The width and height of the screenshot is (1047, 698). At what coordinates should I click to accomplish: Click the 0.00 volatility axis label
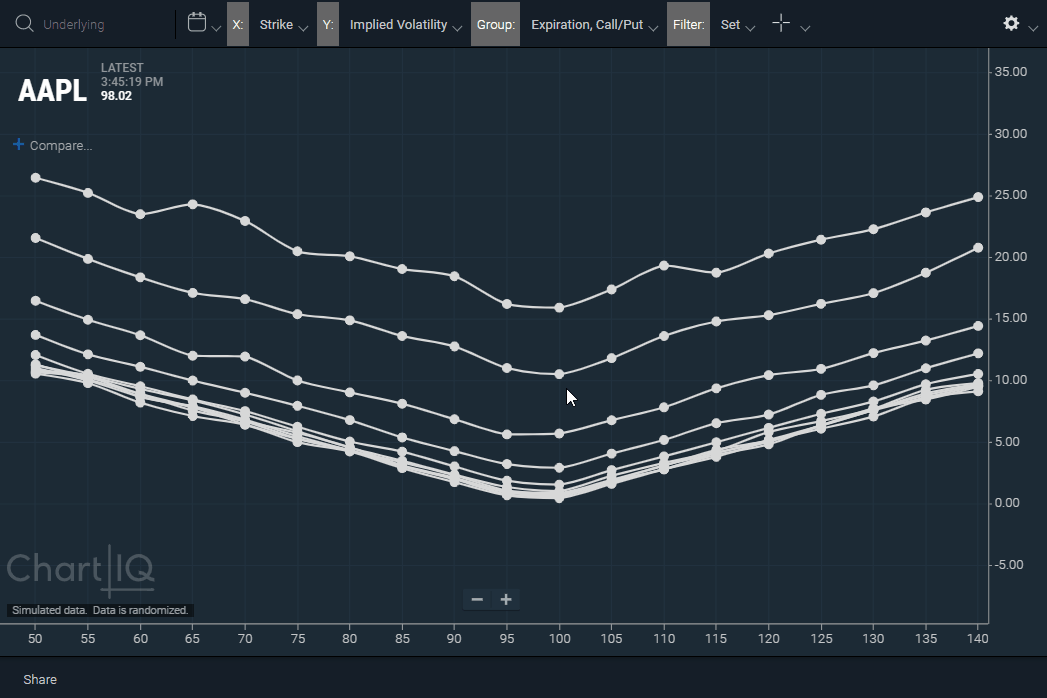pos(1007,502)
